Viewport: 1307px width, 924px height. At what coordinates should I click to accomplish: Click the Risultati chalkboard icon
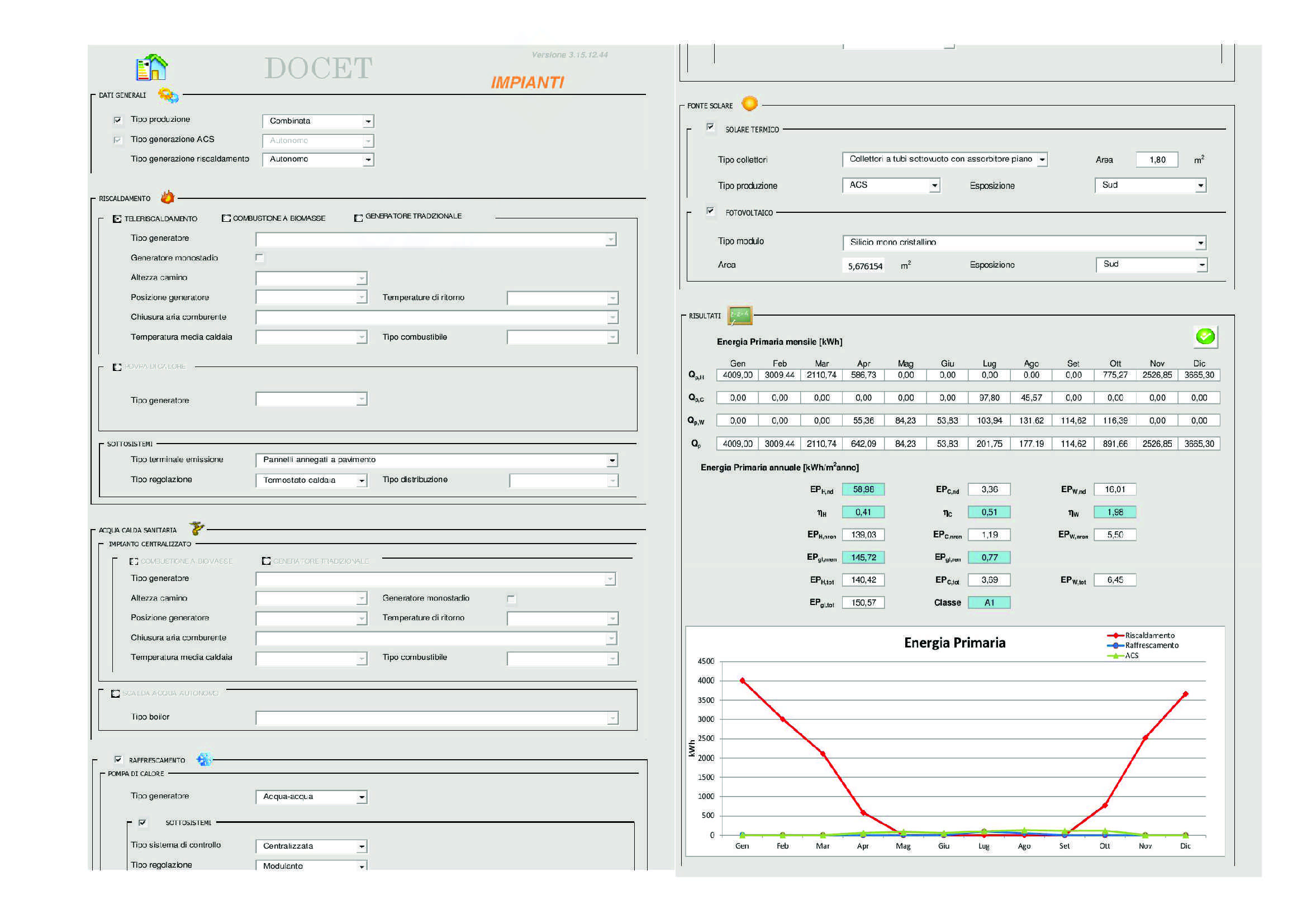739,315
